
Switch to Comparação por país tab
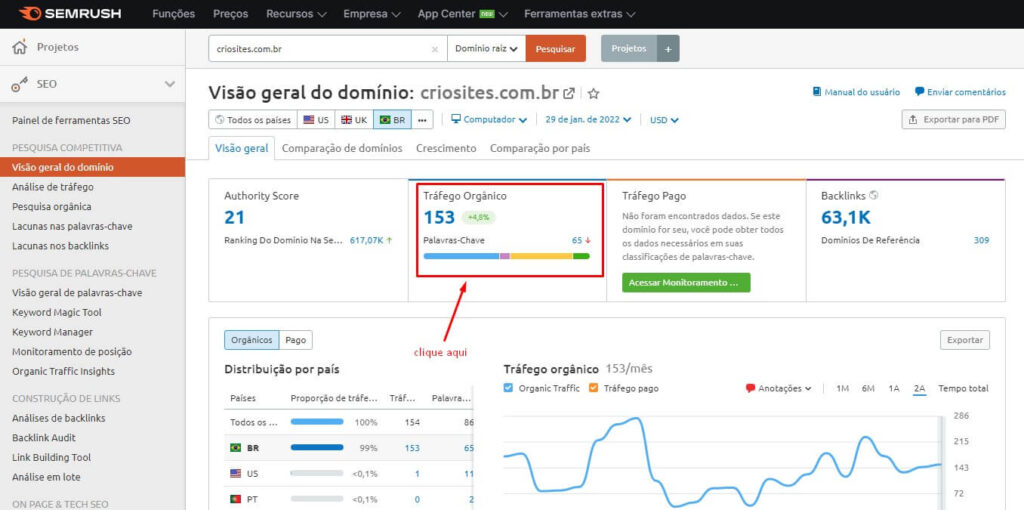click(x=540, y=148)
